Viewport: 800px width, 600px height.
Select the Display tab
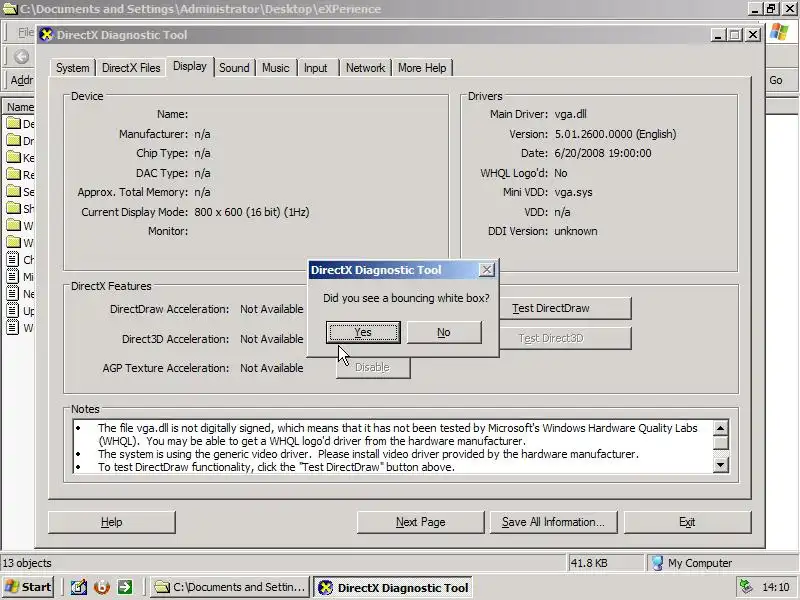(190, 66)
